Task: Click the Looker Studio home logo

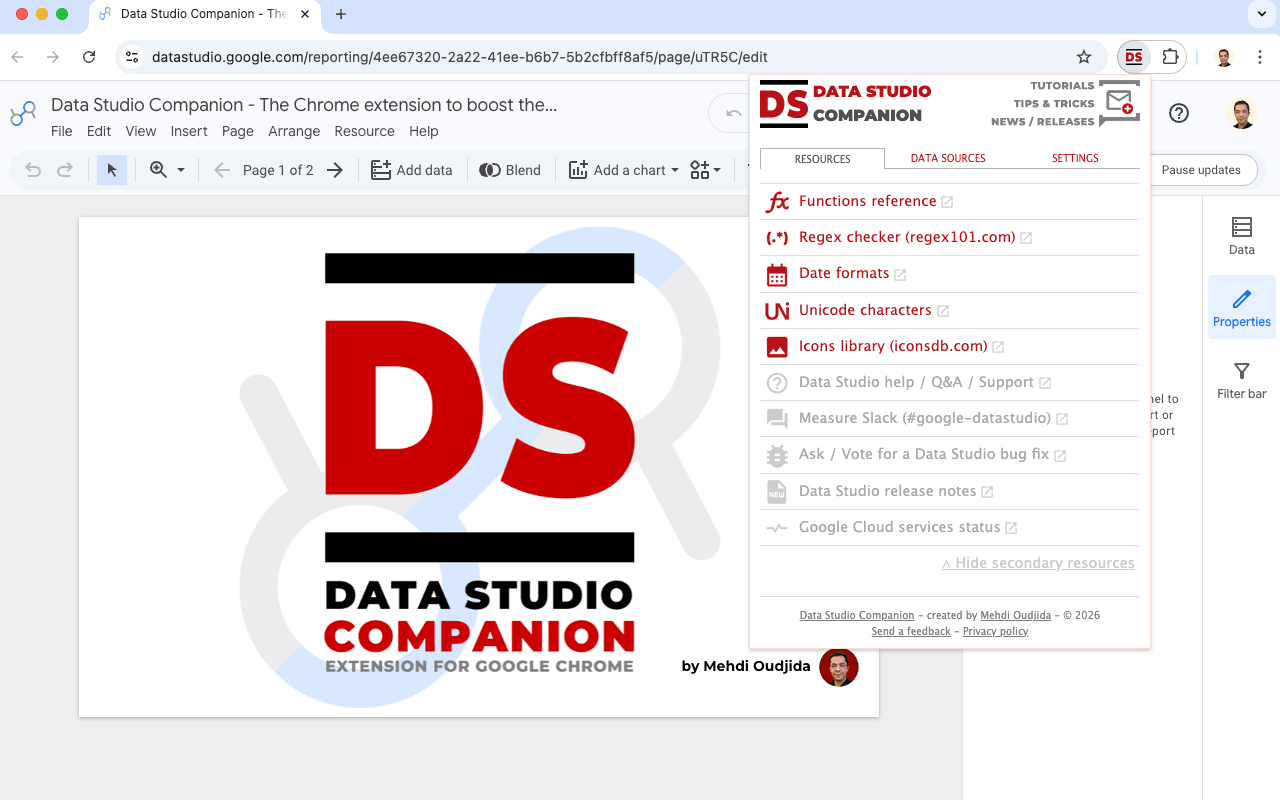Action: (x=23, y=114)
